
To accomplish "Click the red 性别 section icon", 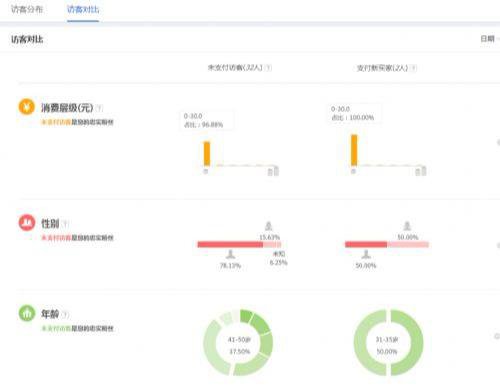I will click(x=27, y=223).
